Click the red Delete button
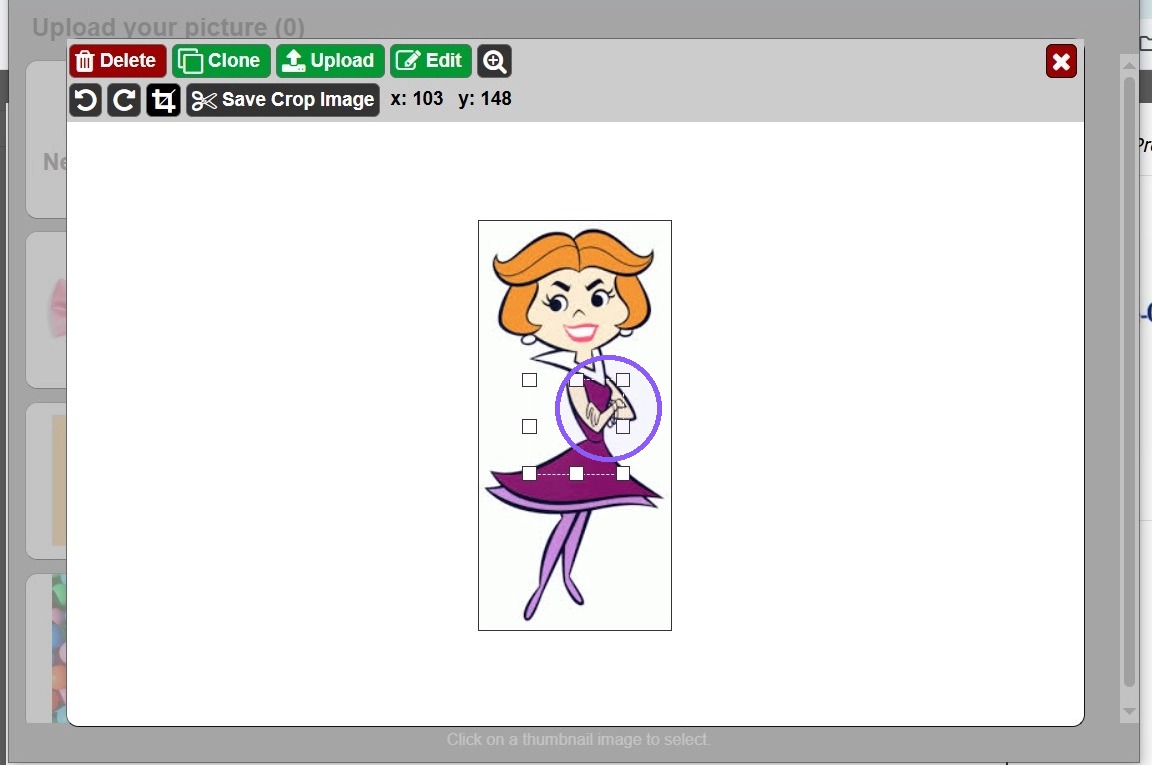This screenshot has width=1152, height=765. 118,60
